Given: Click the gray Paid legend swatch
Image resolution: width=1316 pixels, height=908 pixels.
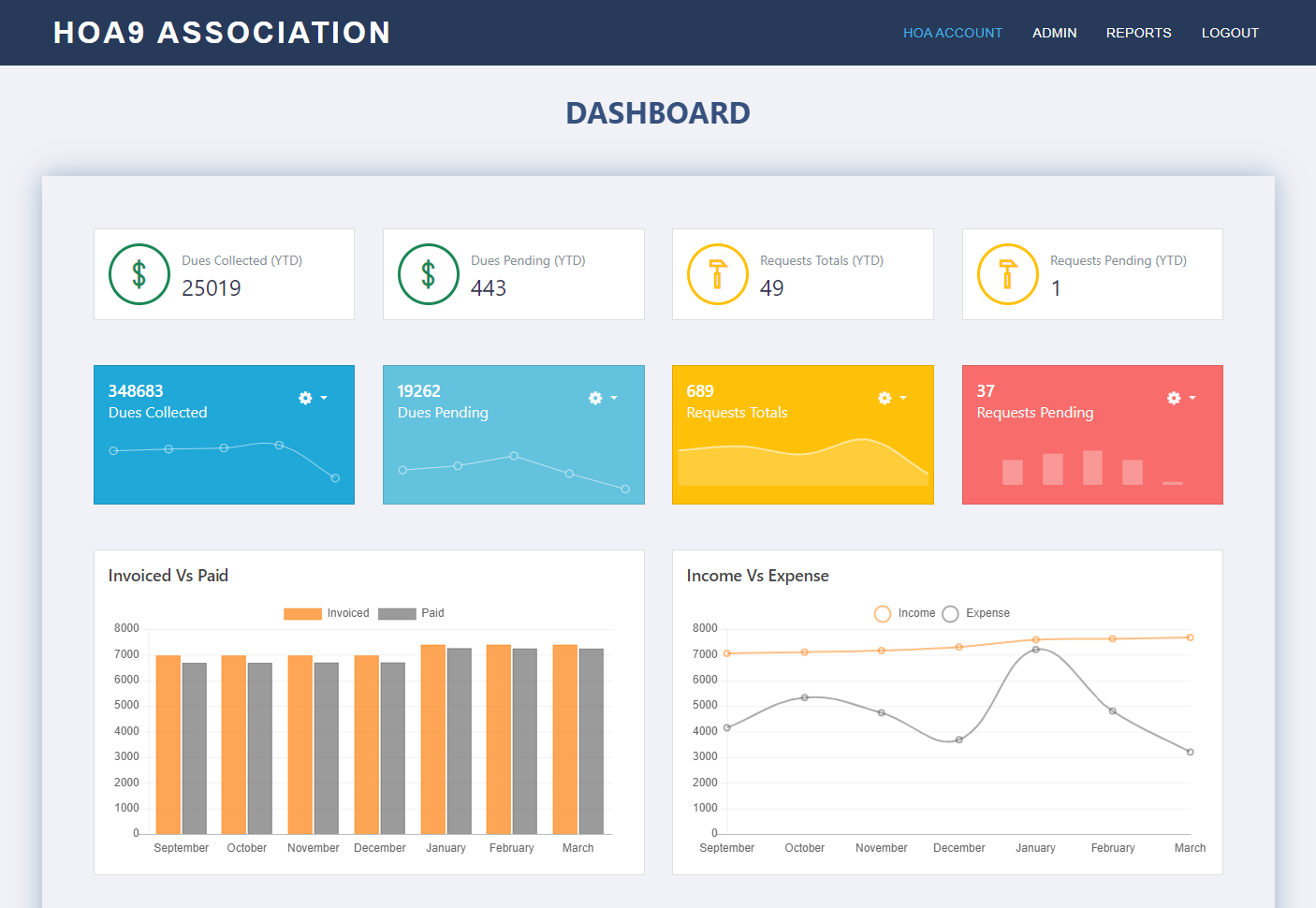Looking at the screenshot, I should 395,613.
